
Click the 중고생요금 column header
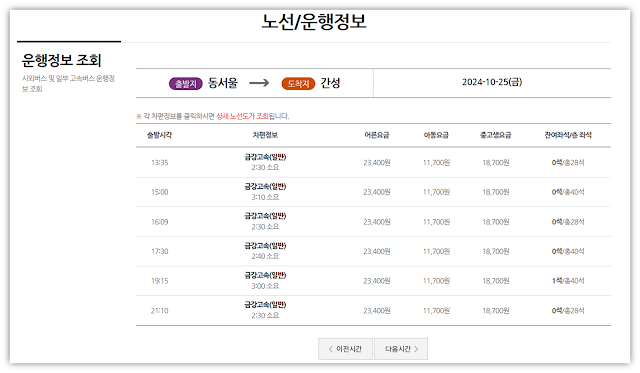[x=496, y=135]
